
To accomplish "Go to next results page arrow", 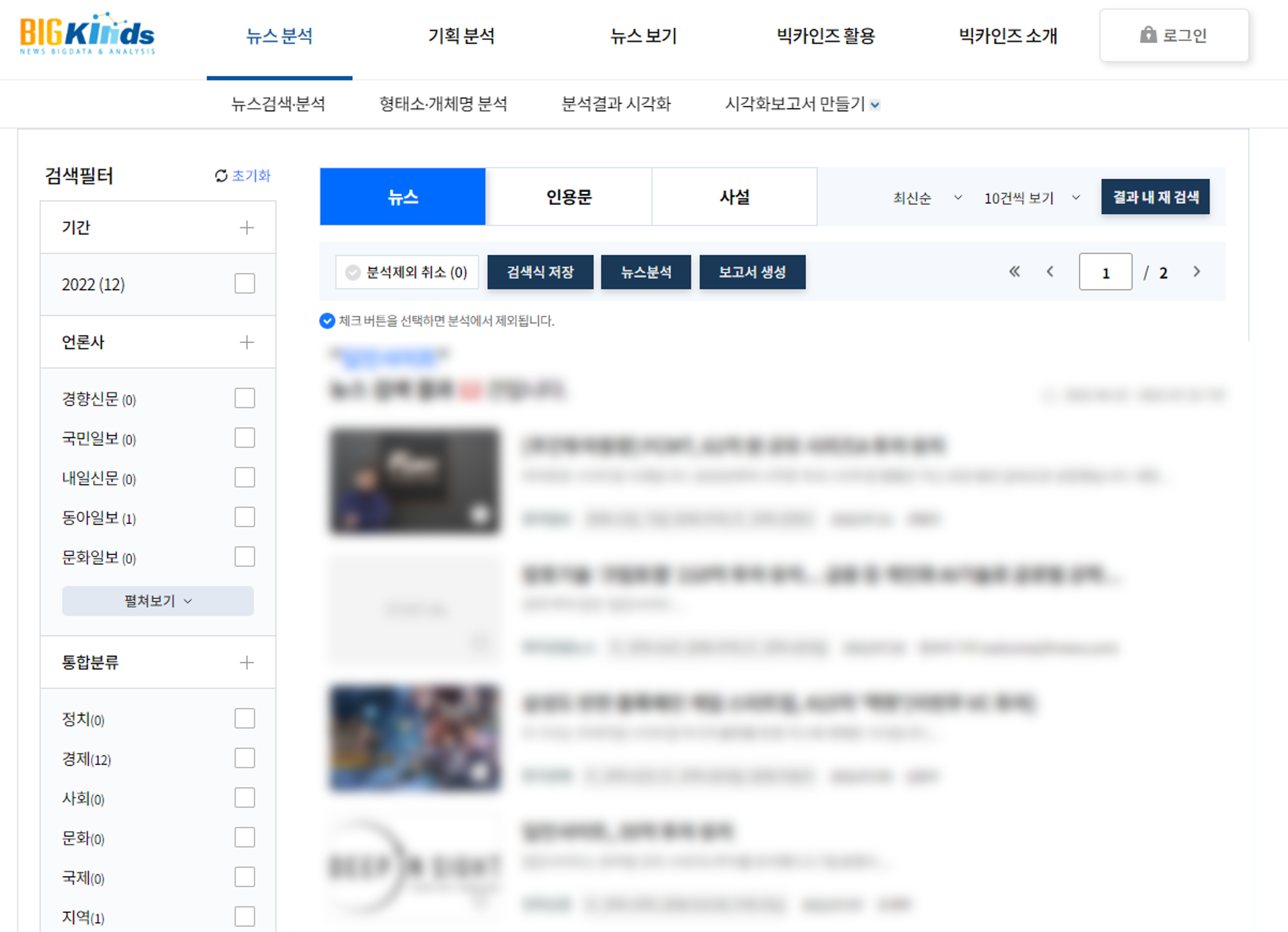I will (1196, 272).
